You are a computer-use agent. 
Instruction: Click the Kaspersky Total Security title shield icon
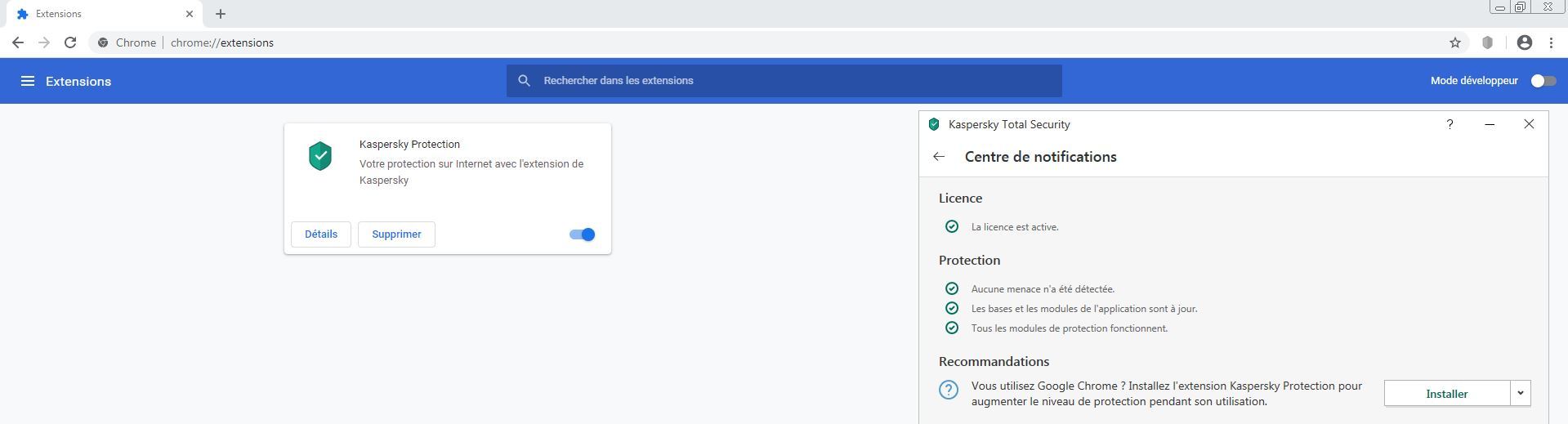click(934, 124)
